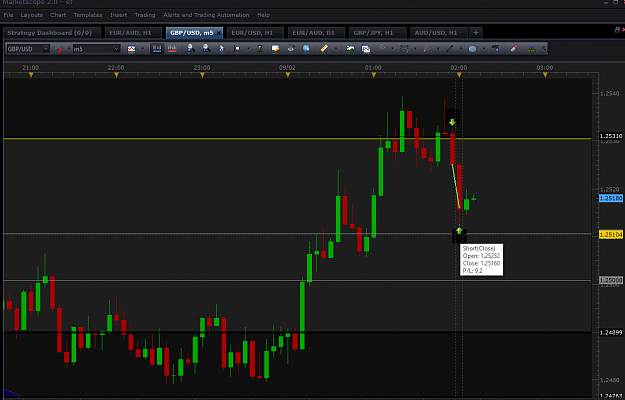Click the second magnifier zoom icon
Screen dimensions: 625x400
[206, 49]
